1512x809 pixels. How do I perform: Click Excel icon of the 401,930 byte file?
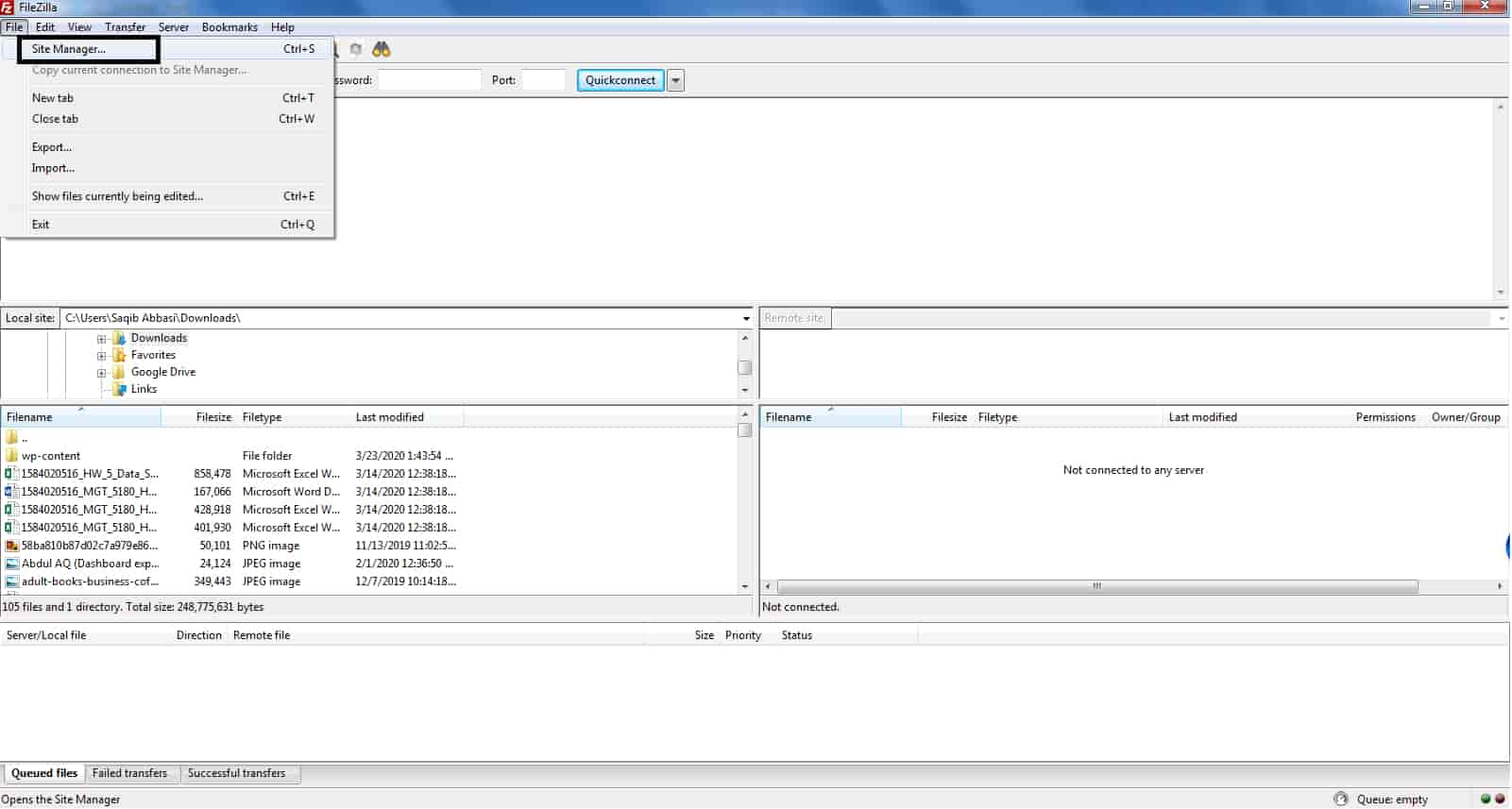pyautogui.click(x=11, y=527)
